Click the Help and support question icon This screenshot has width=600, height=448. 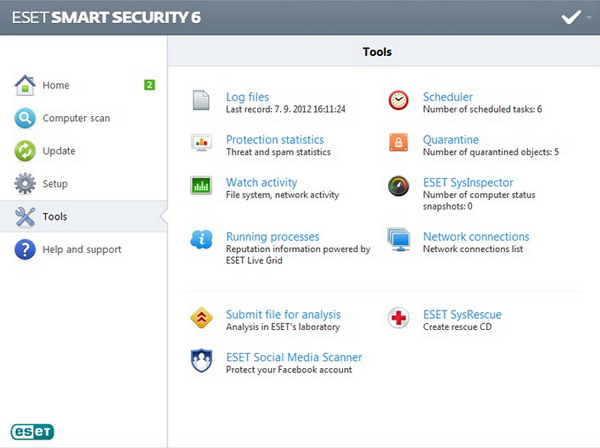[25, 249]
